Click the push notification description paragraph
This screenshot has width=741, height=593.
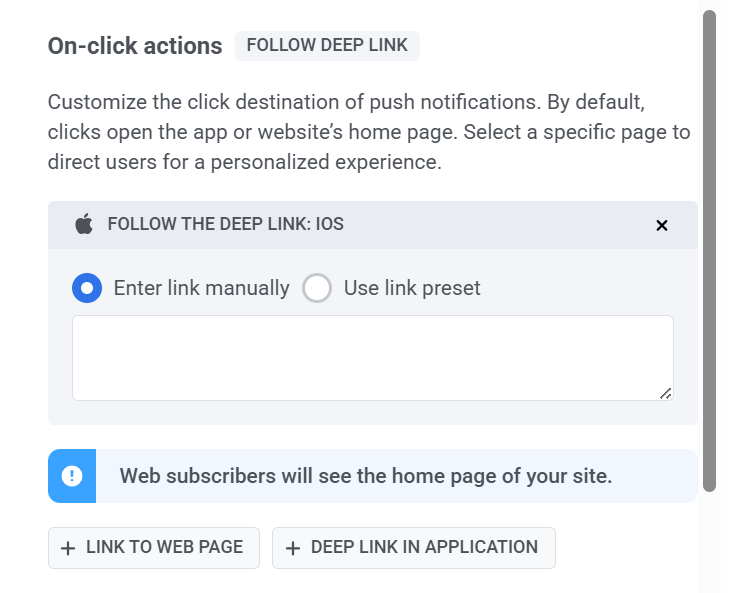pos(368,132)
